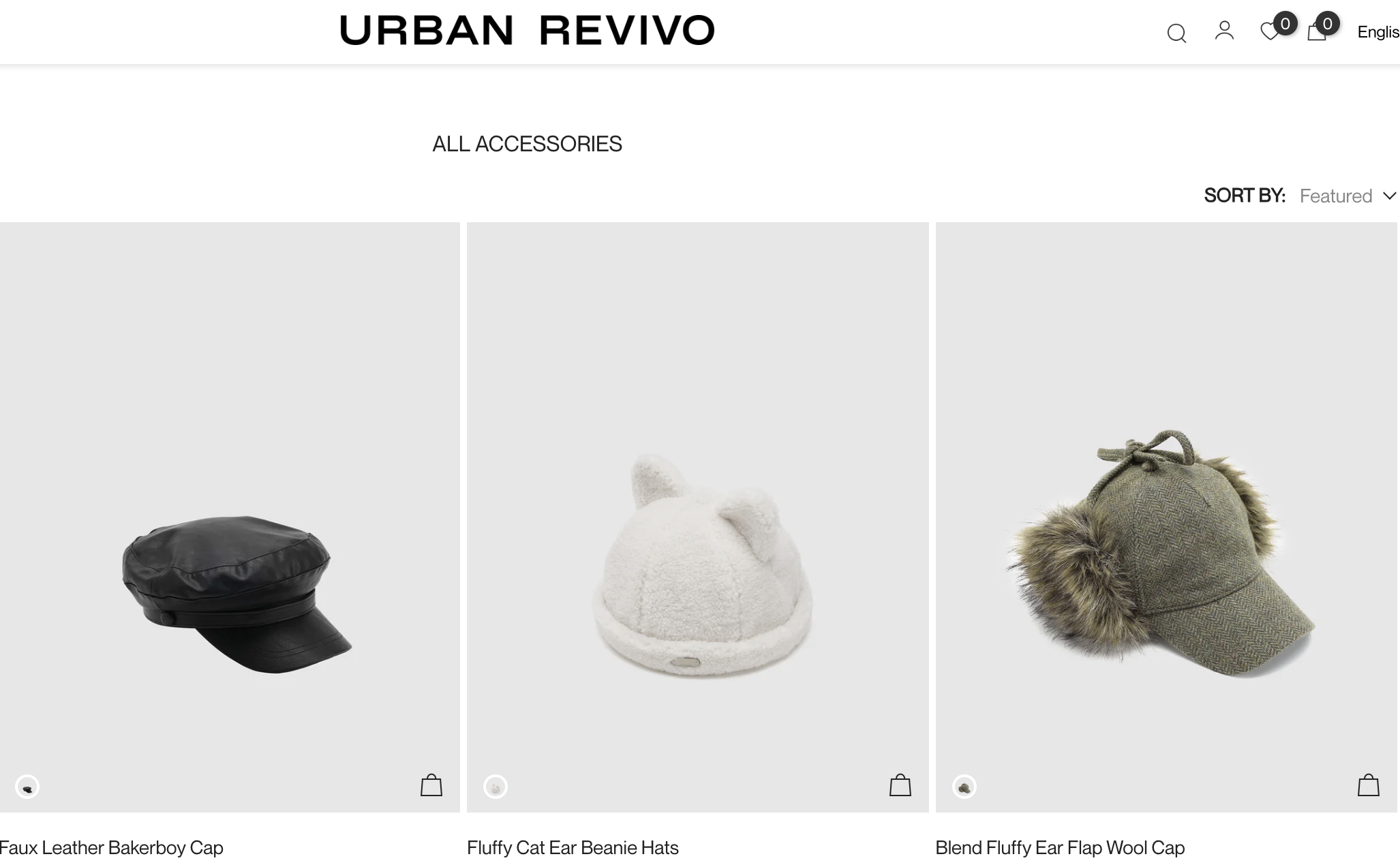Screen dimensions: 1400x863
Task: Open the shopping bag cart icon
Action: [x=1317, y=31]
